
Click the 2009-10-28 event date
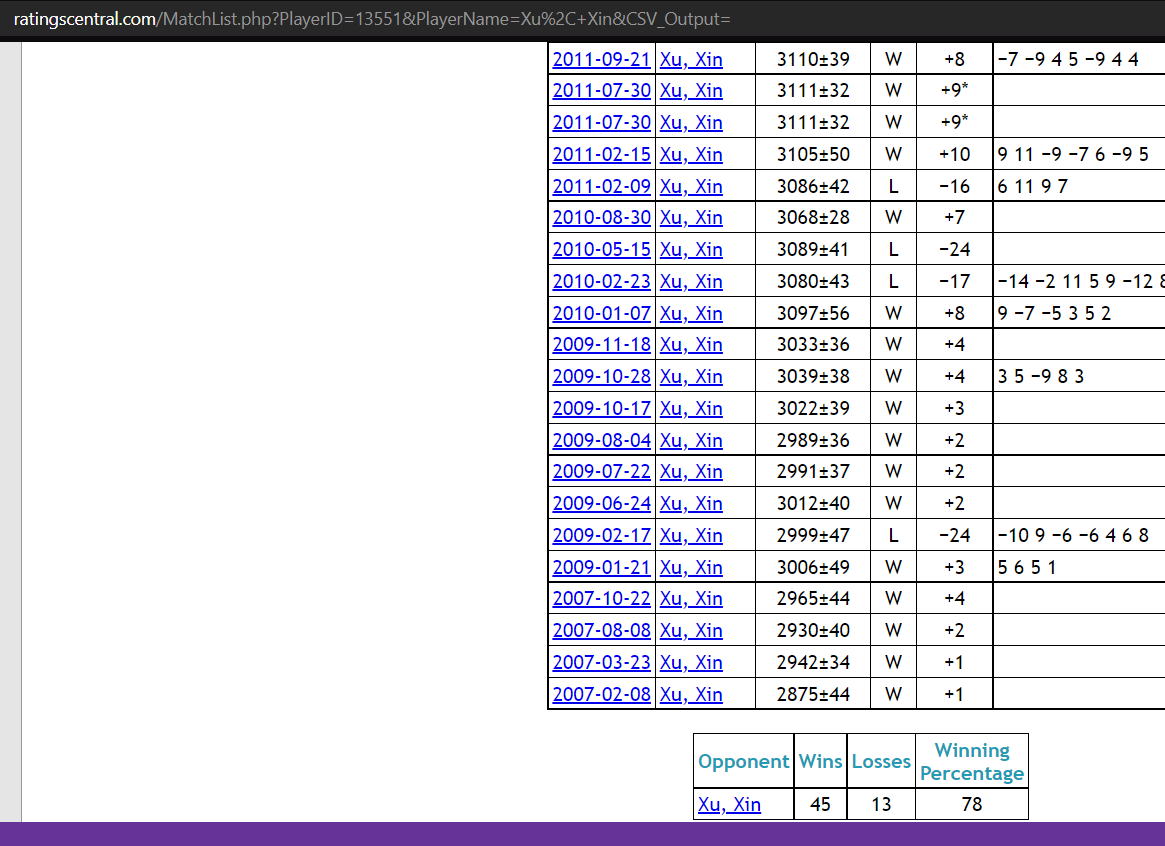pyautogui.click(x=601, y=376)
